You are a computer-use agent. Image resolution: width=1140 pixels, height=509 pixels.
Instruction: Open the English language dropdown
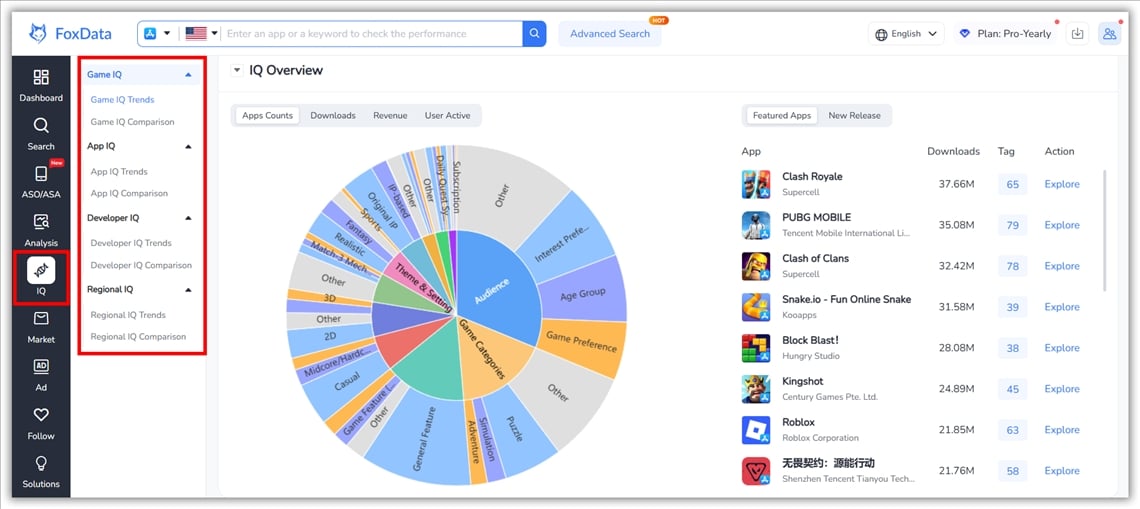907,34
